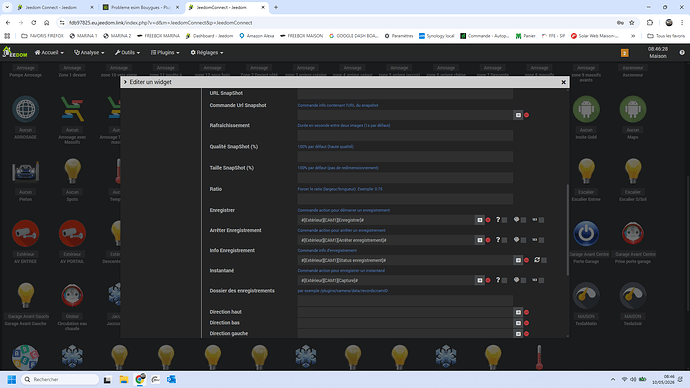
Task: Expand the hidden bookmarks overflow chevron
Action: pyautogui.click(x=633, y=36)
